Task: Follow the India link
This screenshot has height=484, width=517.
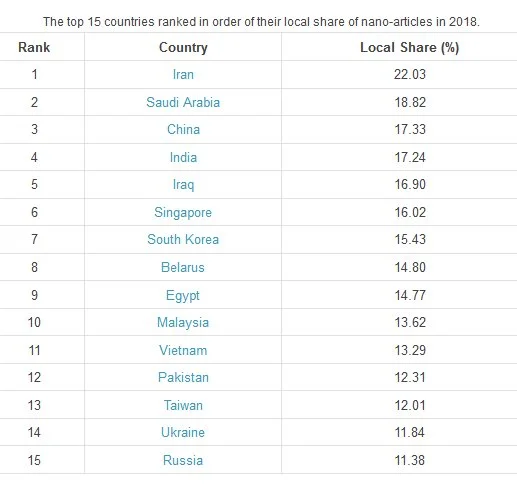Action: 183,157
